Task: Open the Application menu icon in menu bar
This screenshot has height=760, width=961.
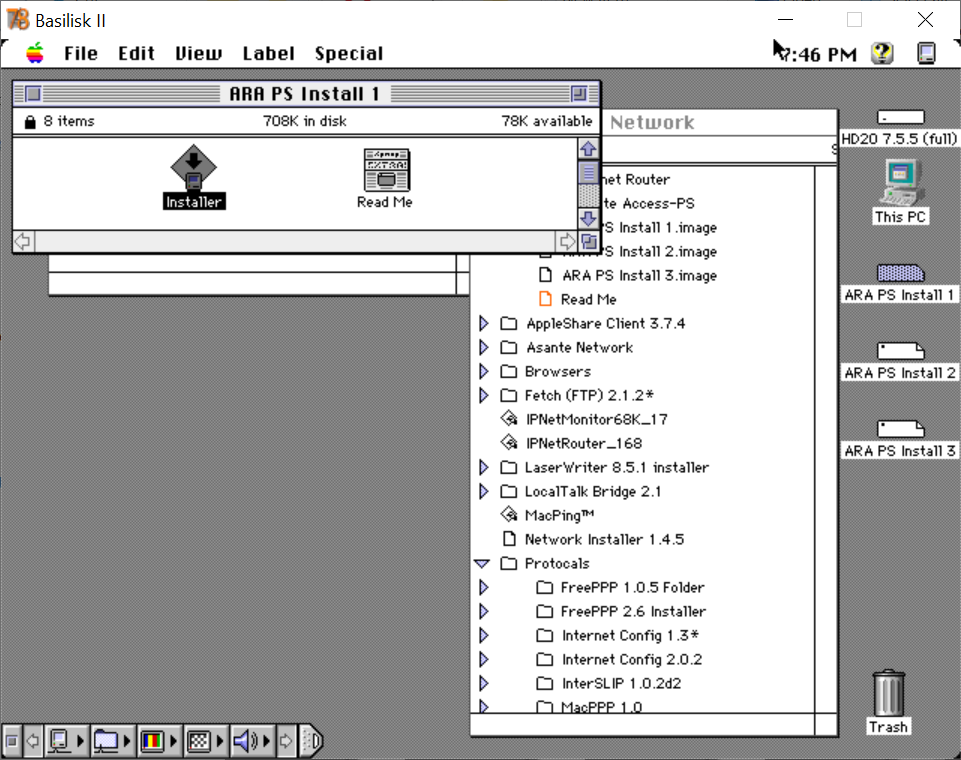Action: [x=926, y=53]
